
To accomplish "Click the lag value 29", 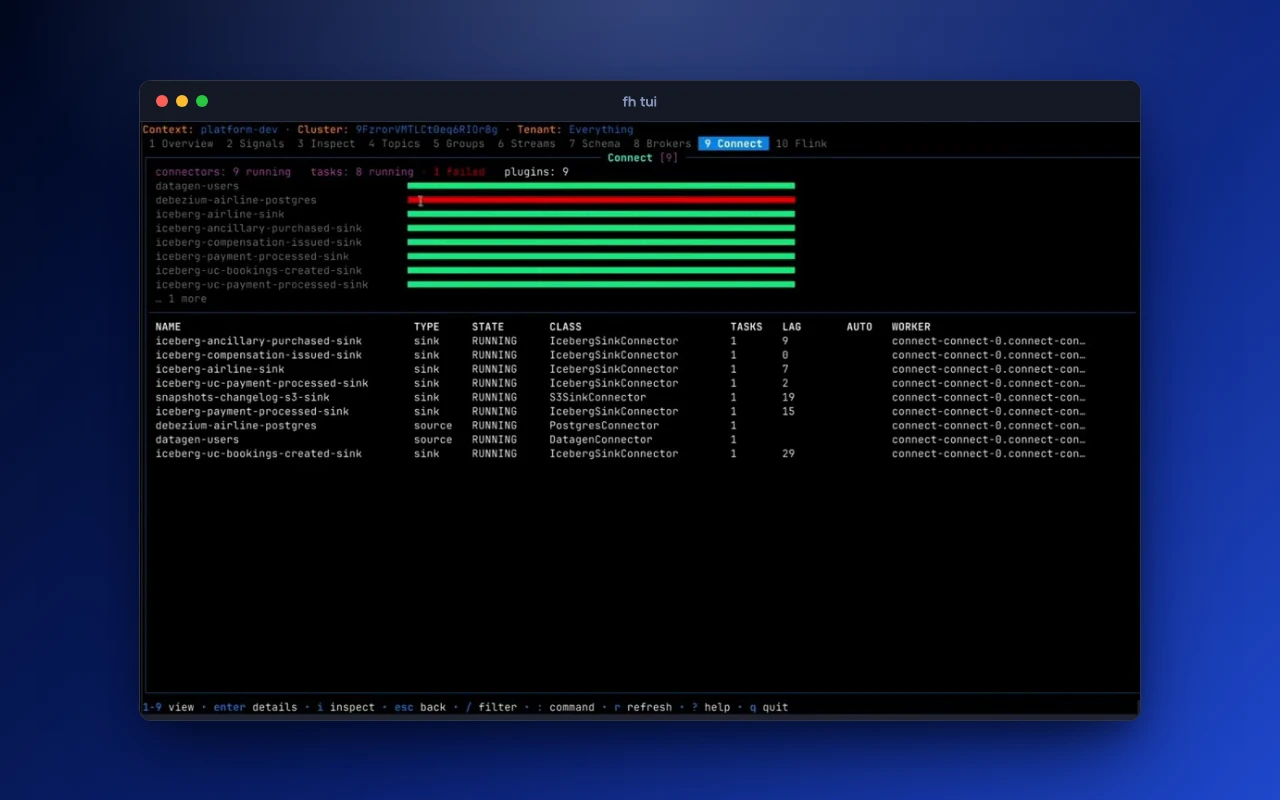I will 788,454.
